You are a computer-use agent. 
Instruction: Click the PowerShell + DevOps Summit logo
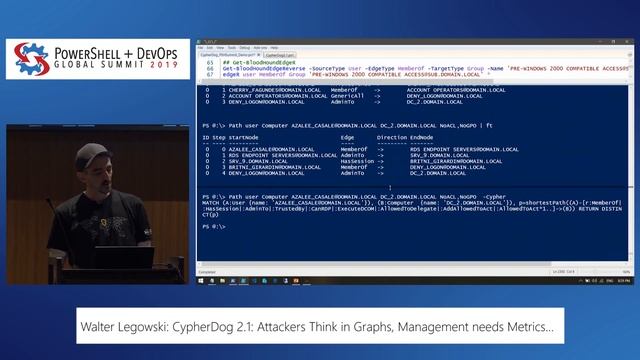tap(98, 59)
